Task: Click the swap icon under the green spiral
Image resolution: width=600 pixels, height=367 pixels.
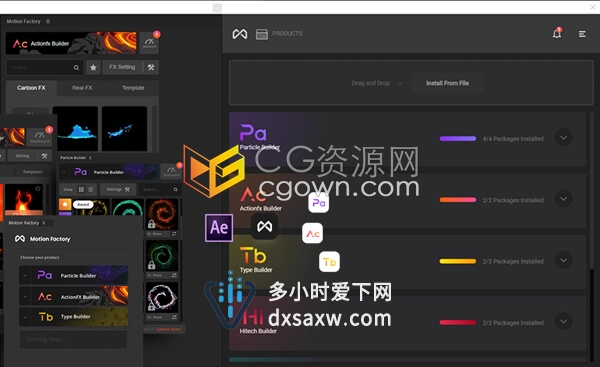Action: coord(174,275)
